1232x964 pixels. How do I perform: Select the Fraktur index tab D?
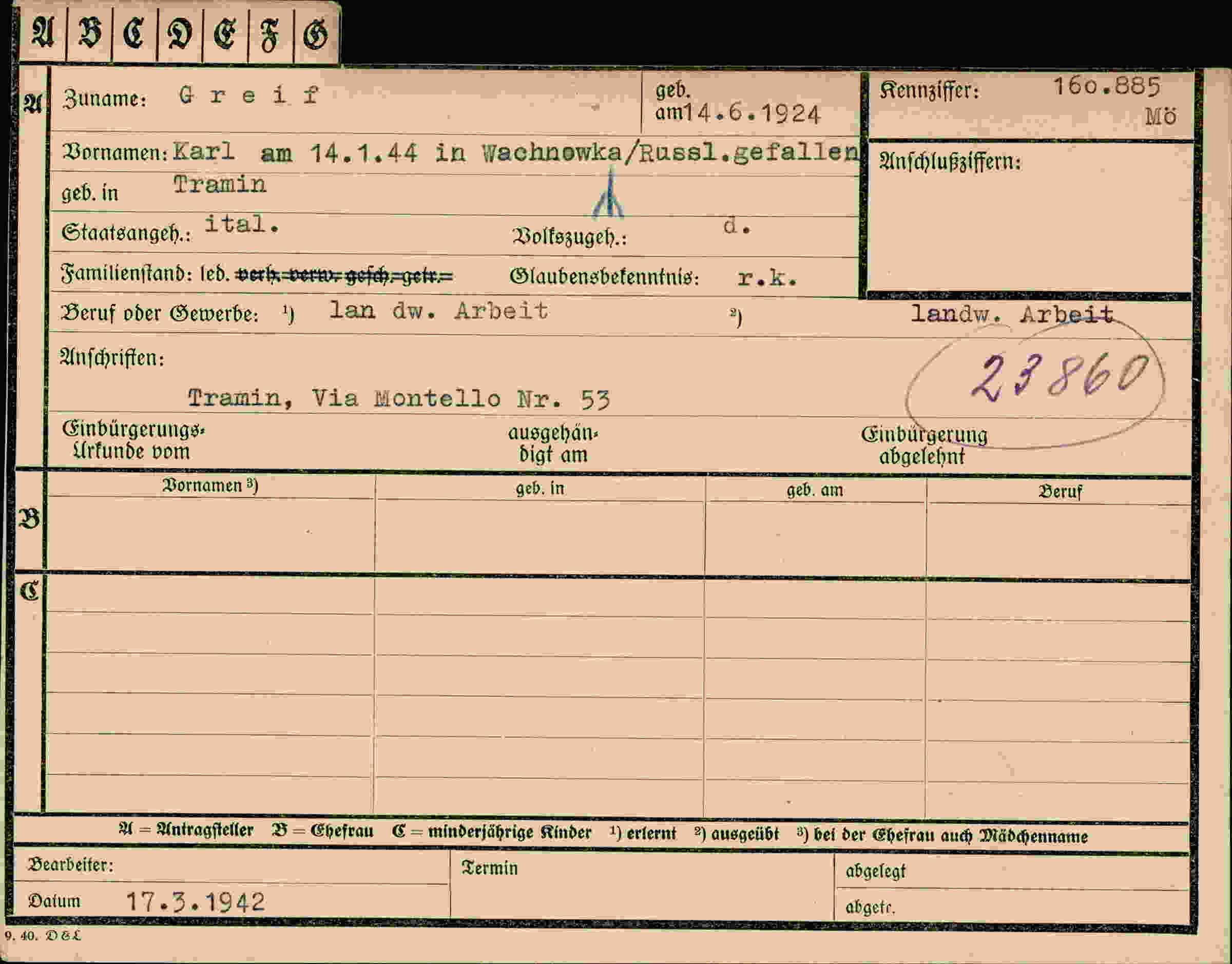point(180,33)
